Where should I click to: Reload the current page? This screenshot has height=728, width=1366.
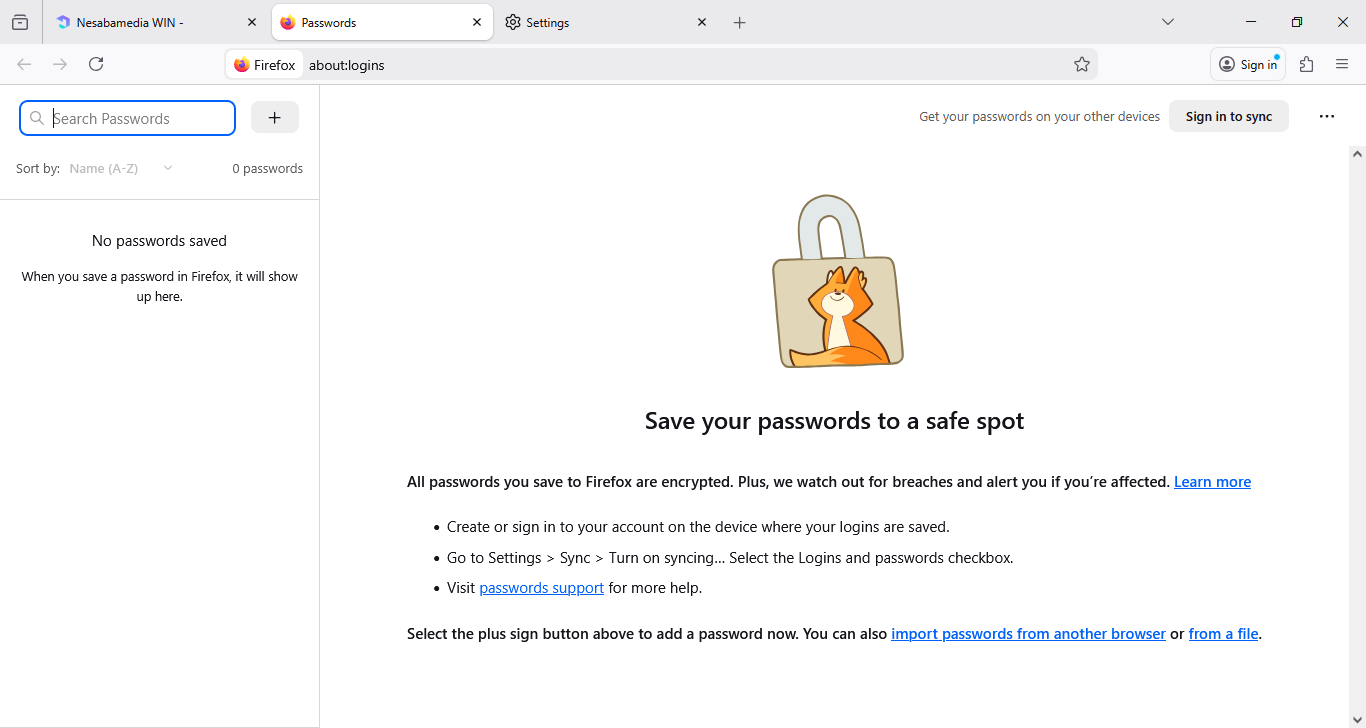click(96, 65)
